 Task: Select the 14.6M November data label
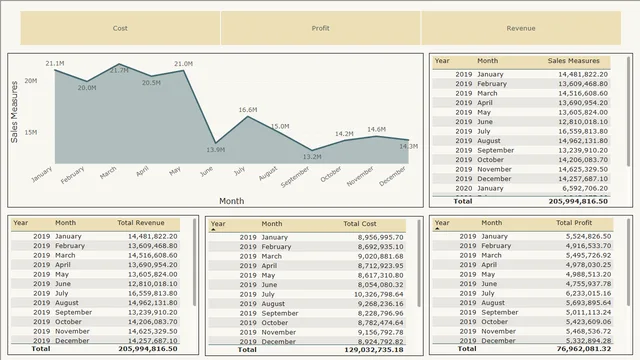376,129
